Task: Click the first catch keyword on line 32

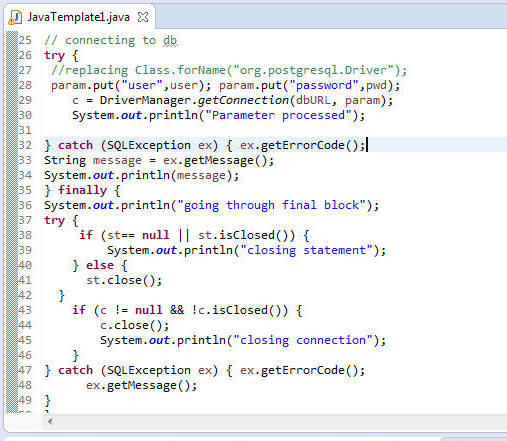Action: tap(75, 145)
